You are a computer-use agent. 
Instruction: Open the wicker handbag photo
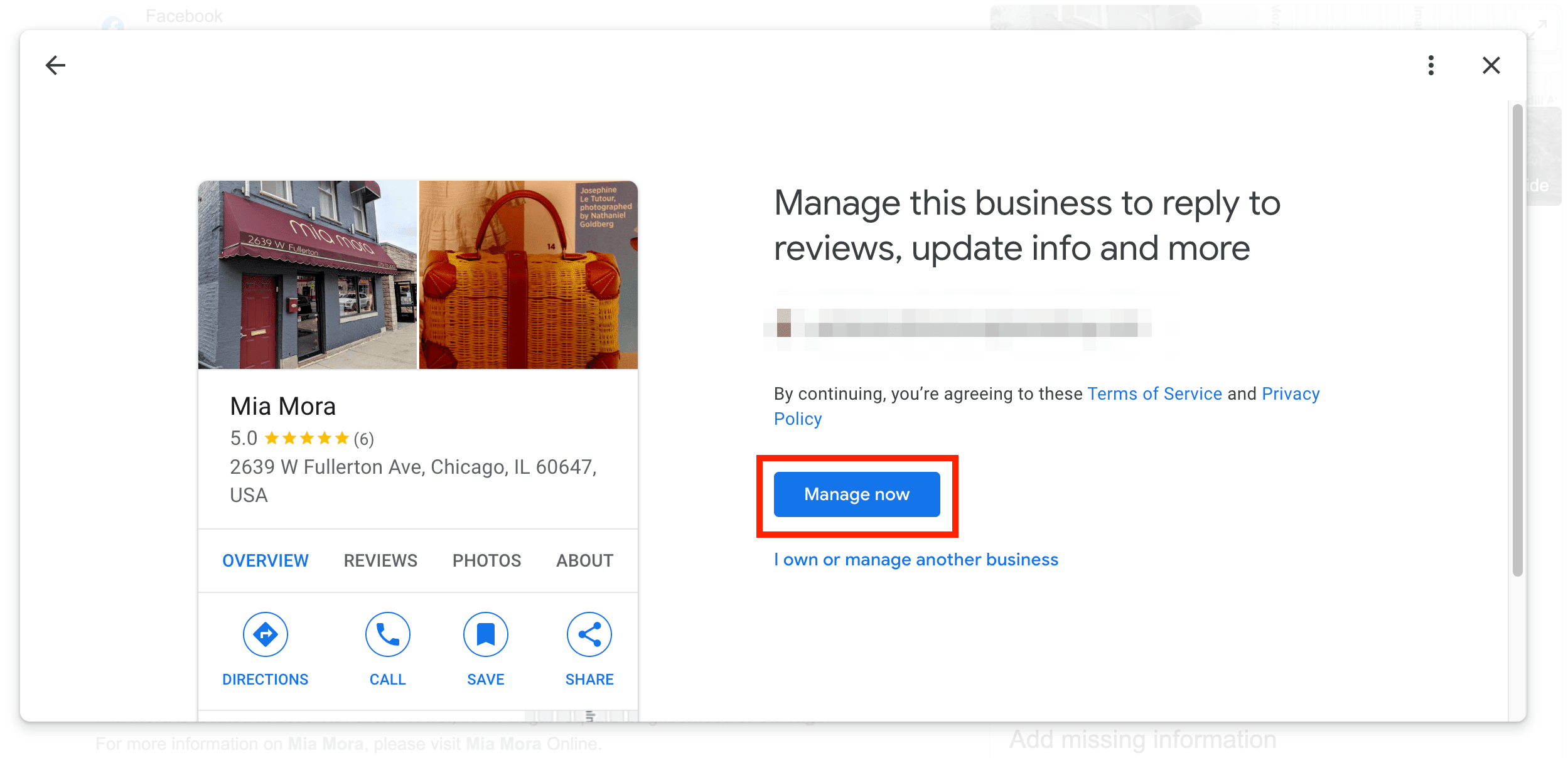click(529, 275)
